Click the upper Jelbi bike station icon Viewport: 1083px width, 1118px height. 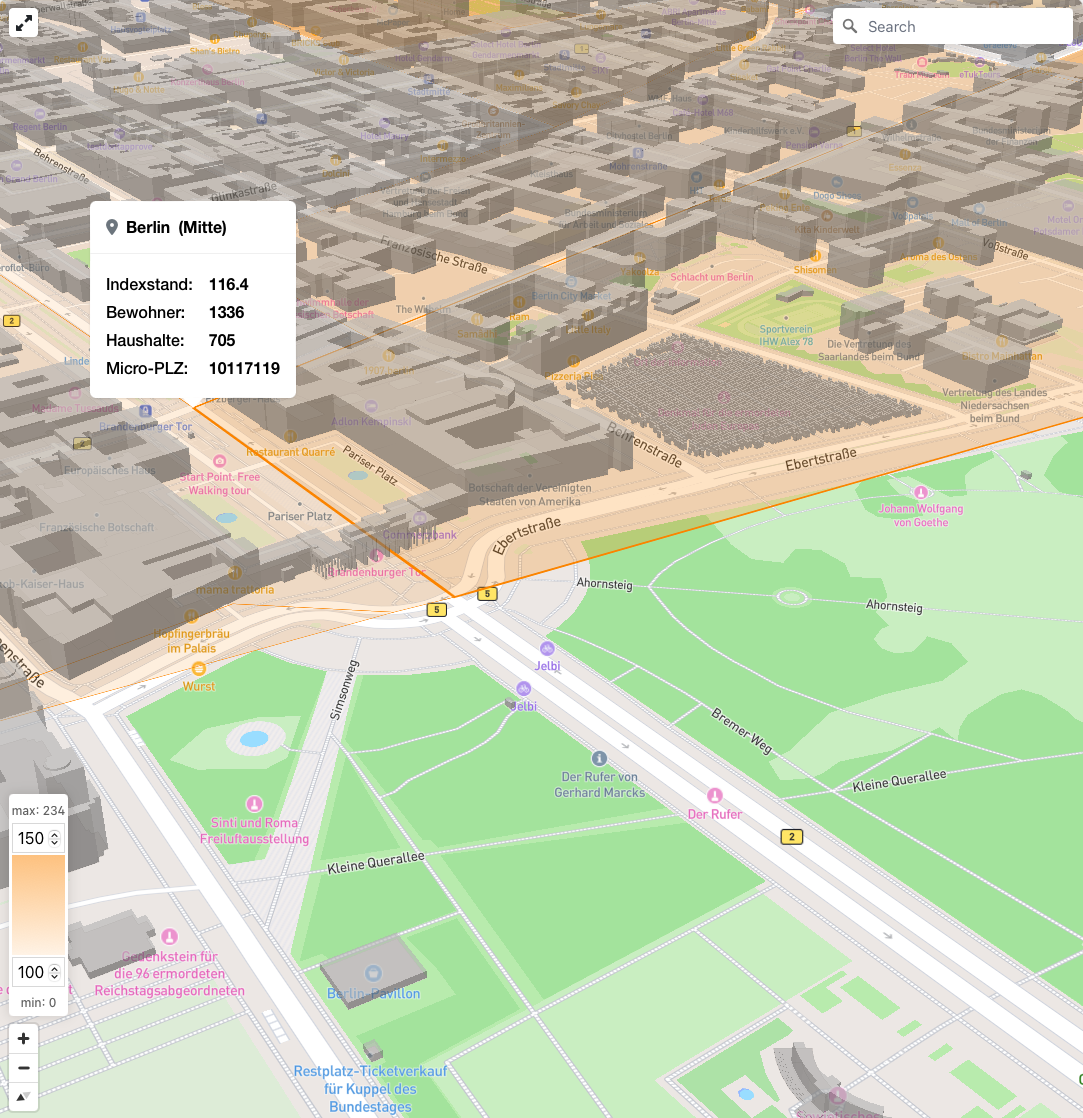click(546, 649)
